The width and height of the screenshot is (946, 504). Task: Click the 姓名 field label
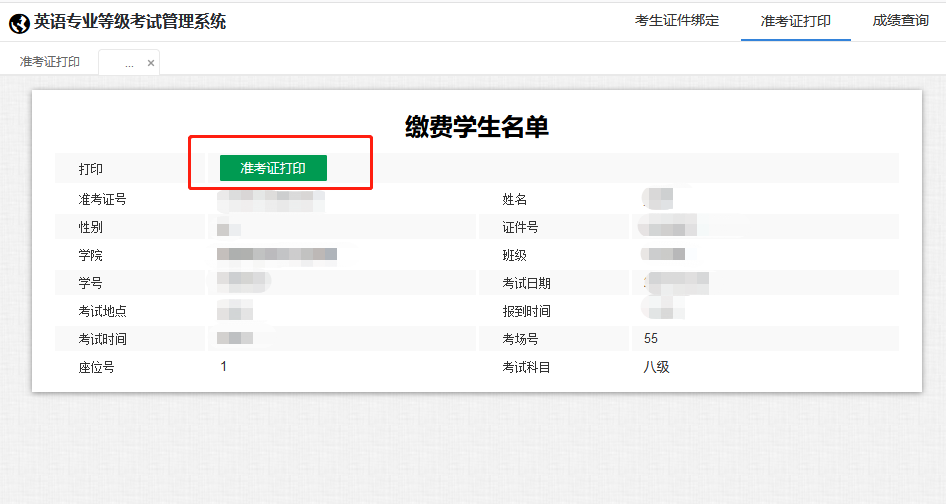[x=514, y=199]
